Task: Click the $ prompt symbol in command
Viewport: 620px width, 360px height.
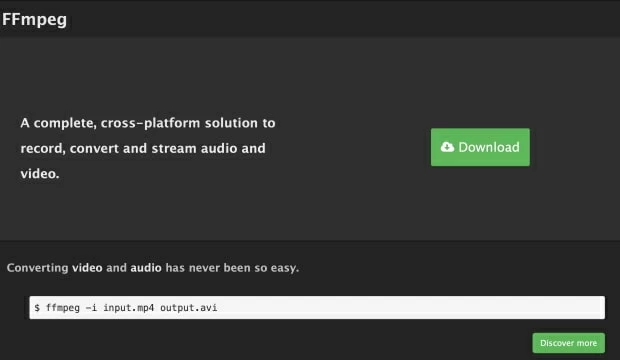Action: (x=37, y=308)
